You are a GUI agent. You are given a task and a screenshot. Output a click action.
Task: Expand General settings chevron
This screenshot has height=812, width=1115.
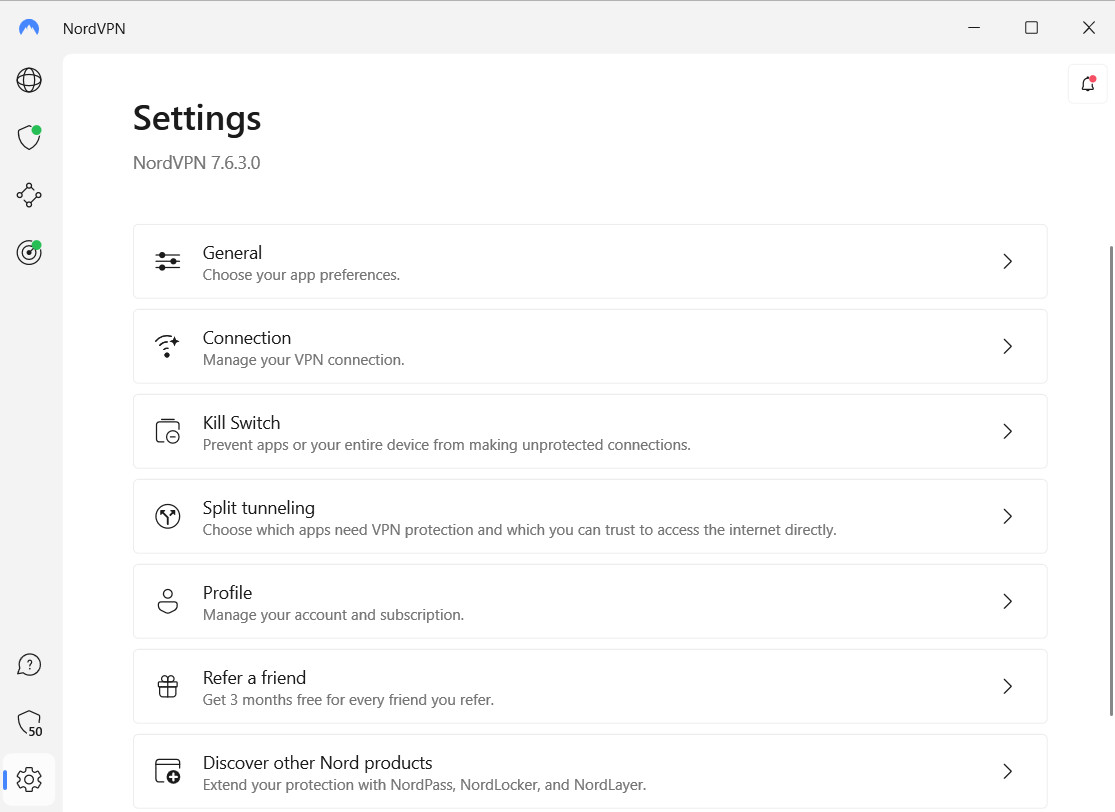pos(1008,262)
